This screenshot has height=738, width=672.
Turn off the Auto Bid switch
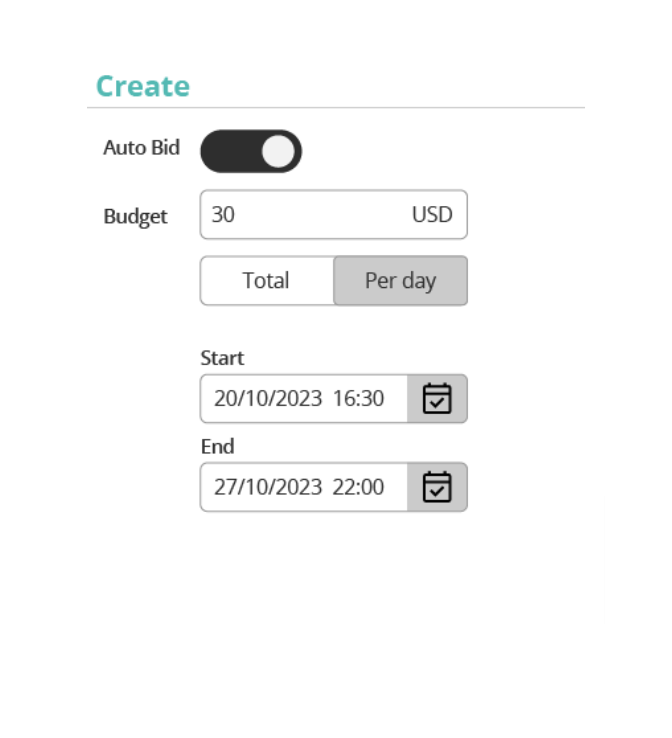[251, 151]
